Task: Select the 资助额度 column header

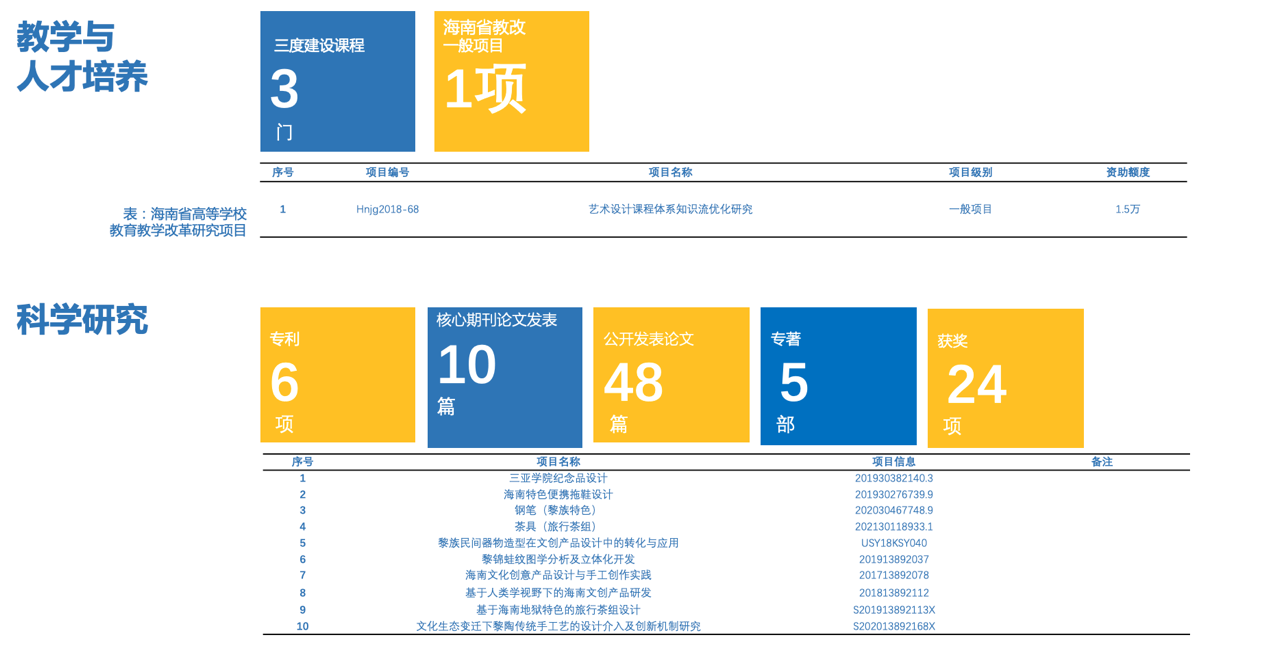Action: click(x=1127, y=172)
